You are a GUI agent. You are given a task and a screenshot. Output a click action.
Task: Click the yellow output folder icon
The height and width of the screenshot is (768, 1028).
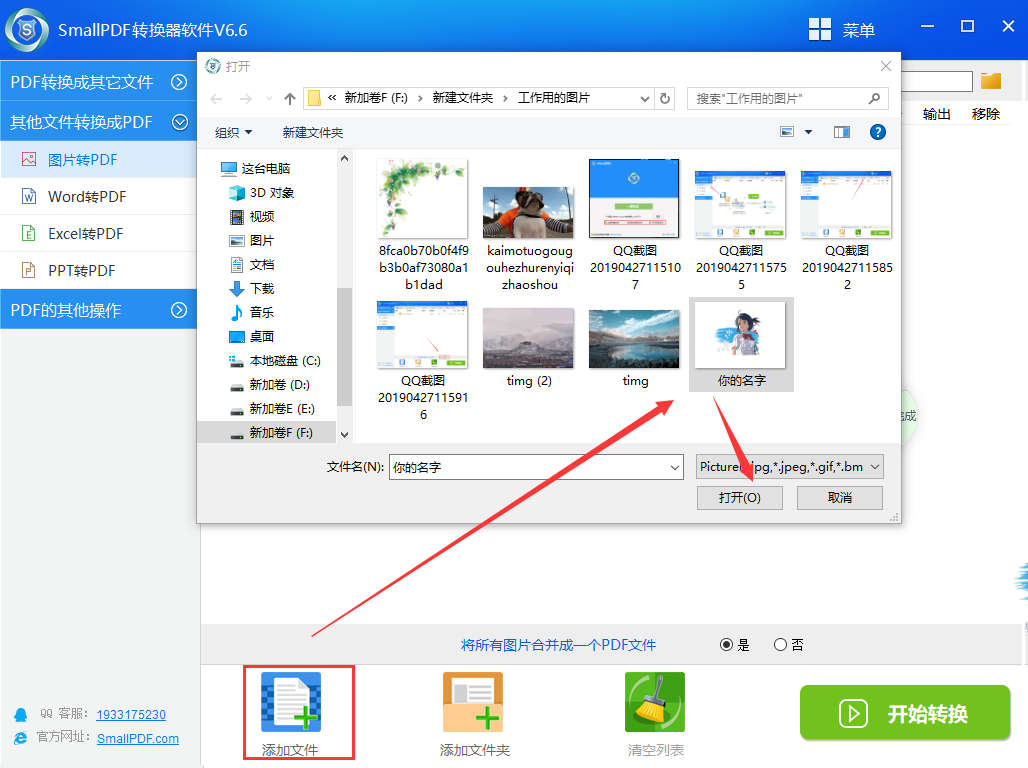[x=991, y=81]
